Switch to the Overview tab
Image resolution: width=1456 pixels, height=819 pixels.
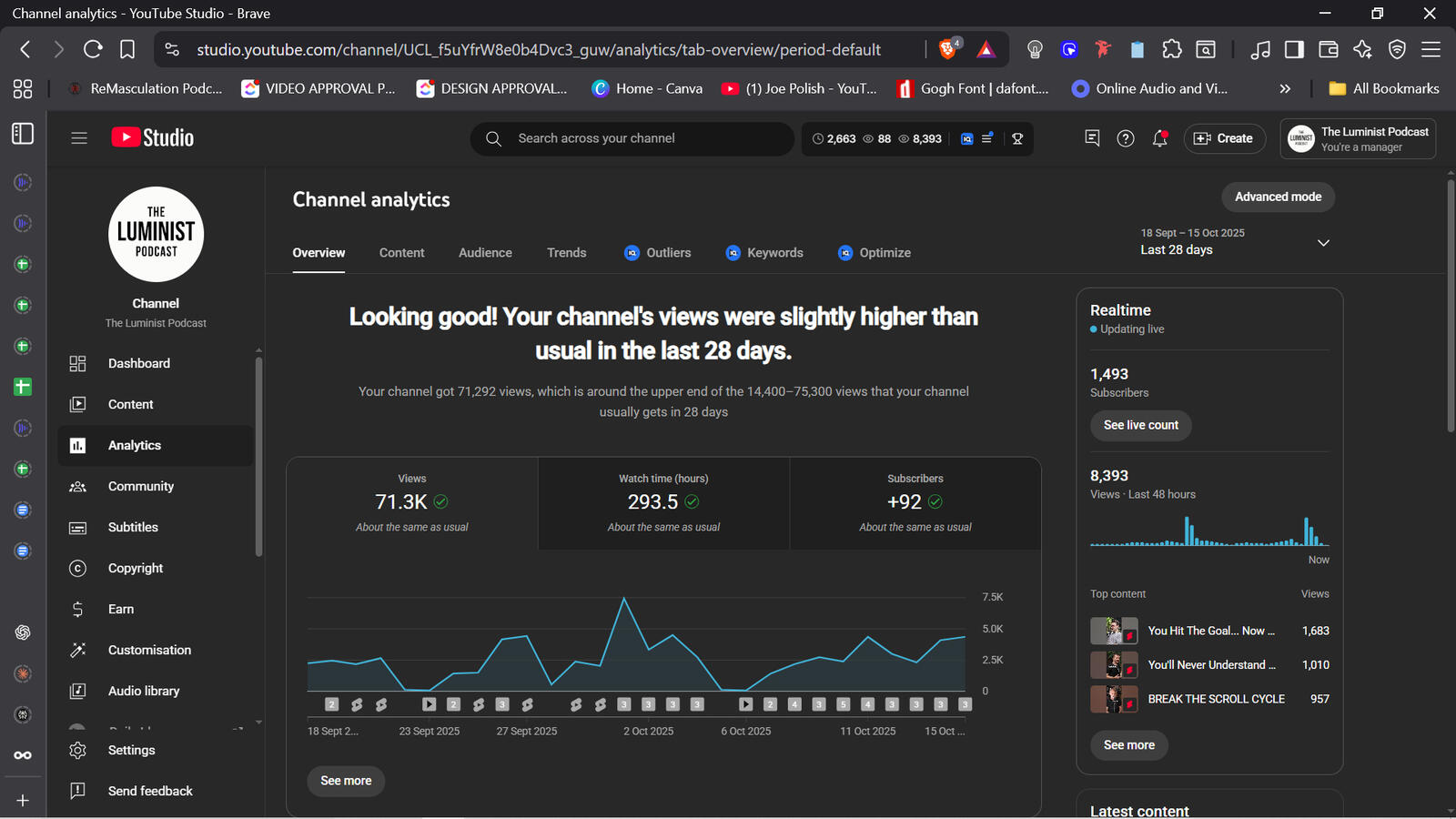pos(318,253)
